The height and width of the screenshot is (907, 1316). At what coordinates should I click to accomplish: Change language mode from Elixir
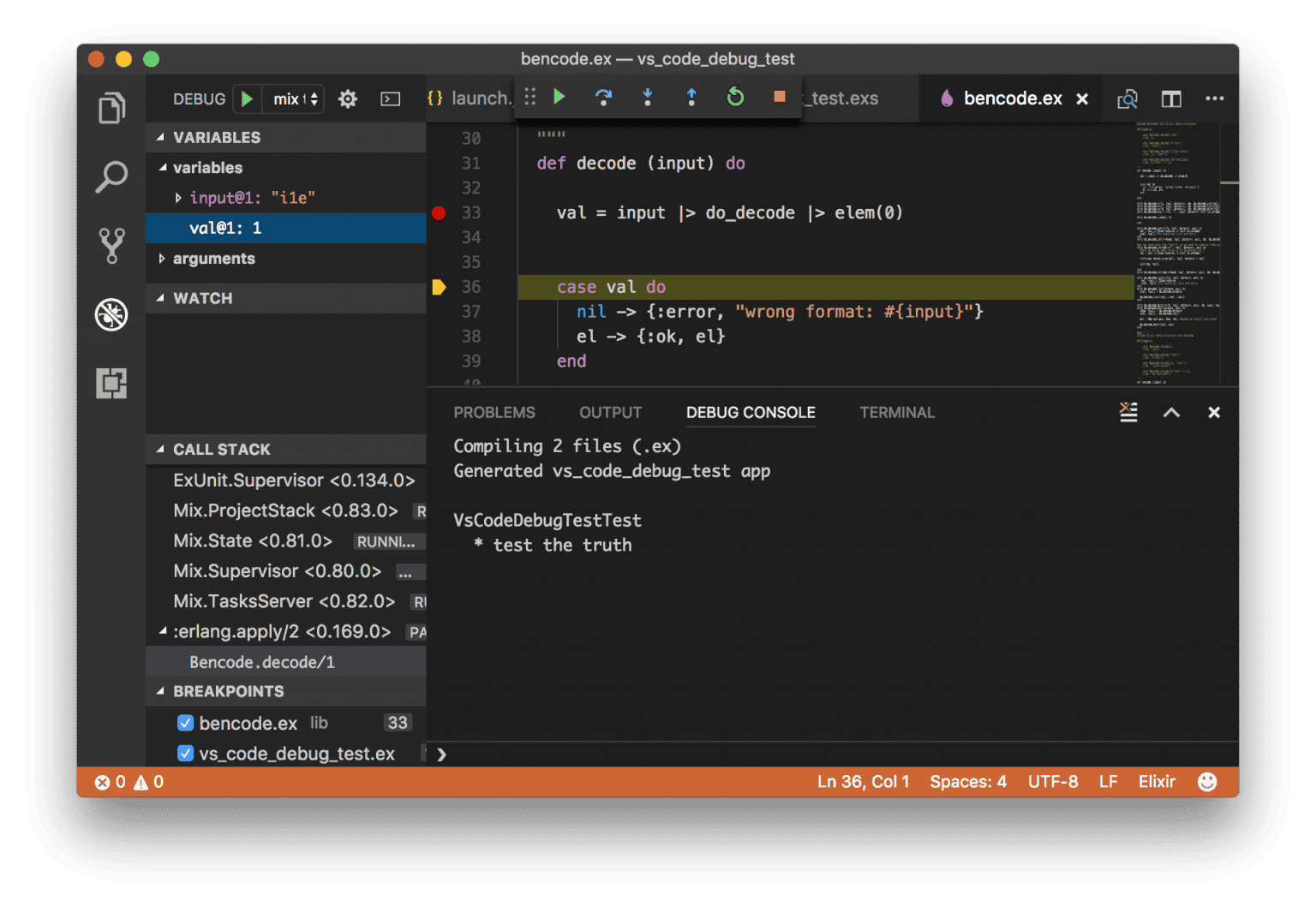click(1157, 782)
